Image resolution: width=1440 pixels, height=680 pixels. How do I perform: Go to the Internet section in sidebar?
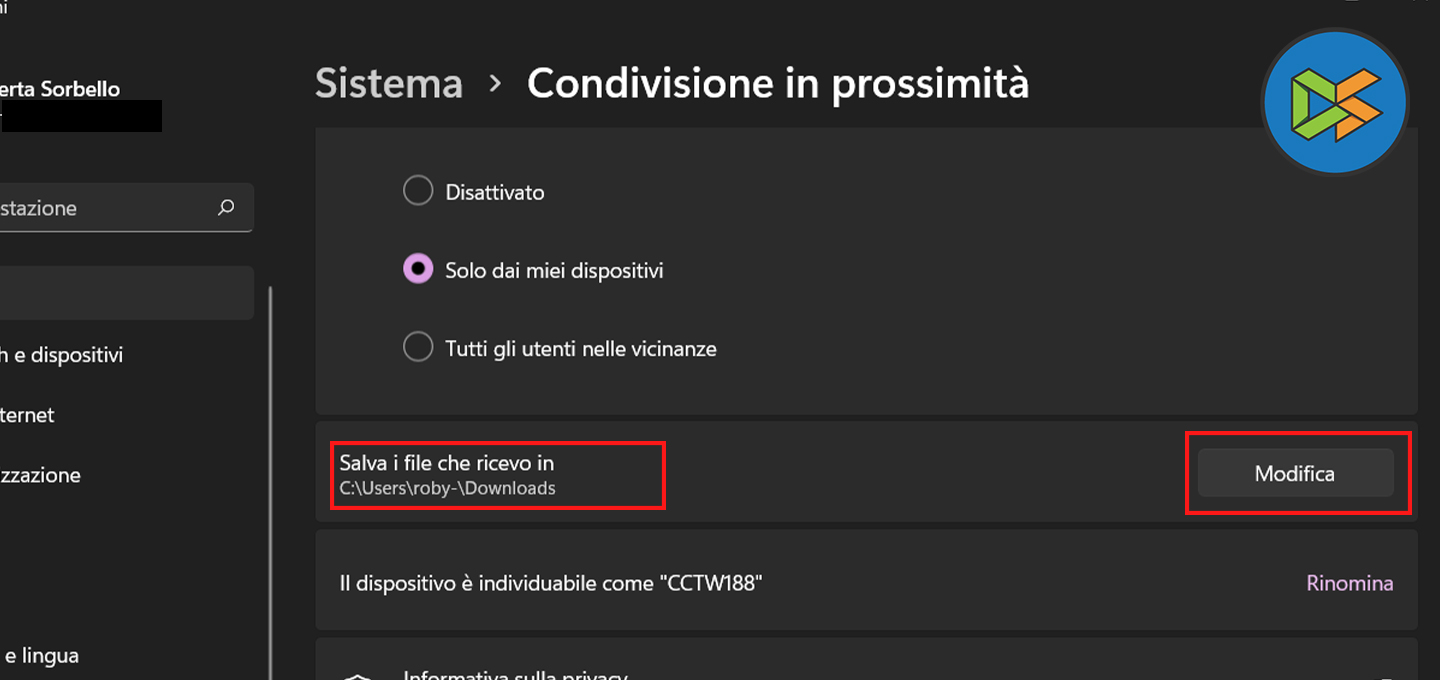(28, 415)
